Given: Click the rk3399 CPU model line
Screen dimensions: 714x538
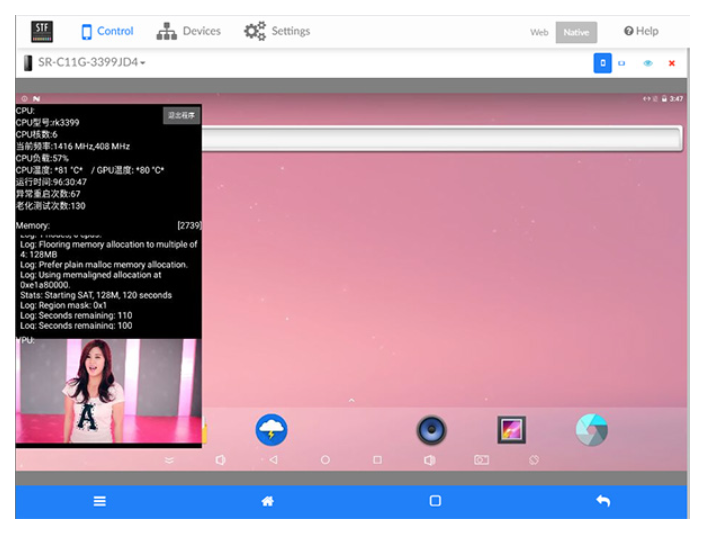Looking at the screenshot, I should pyautogui.click(x=47, y=123).
